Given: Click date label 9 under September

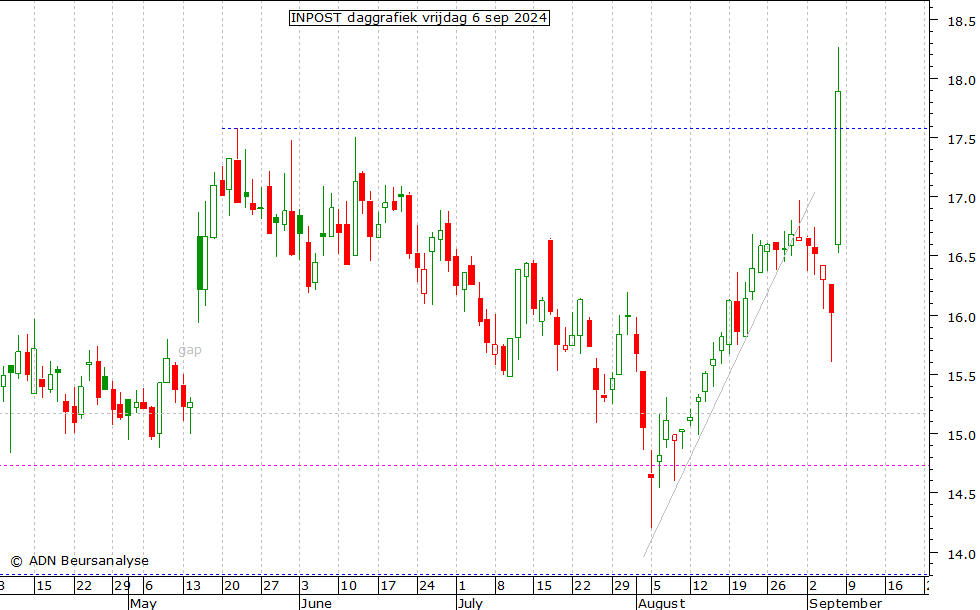Looking at the screenshot, I should coord(851,586).
